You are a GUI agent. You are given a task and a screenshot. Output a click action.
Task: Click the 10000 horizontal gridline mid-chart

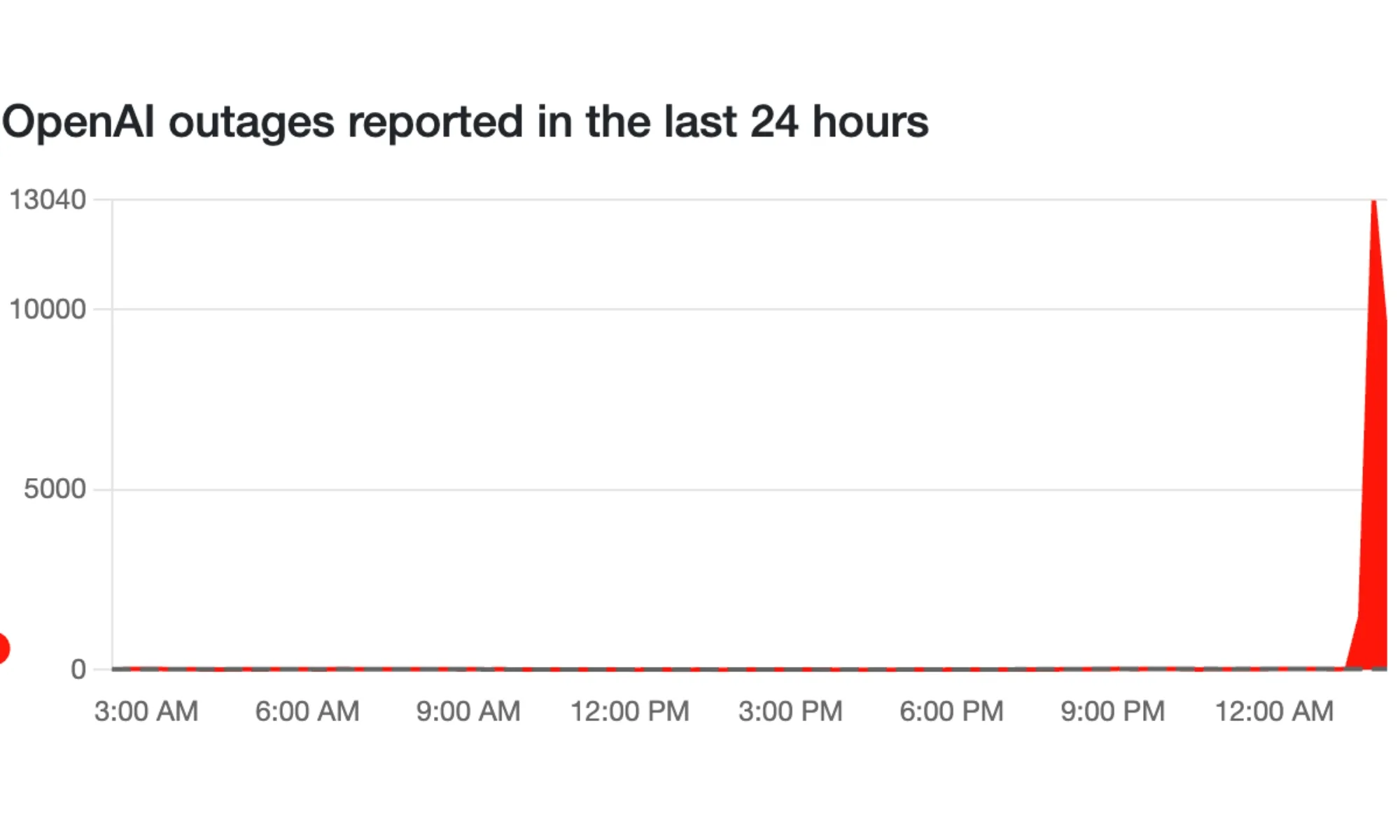tap(735, 309)
